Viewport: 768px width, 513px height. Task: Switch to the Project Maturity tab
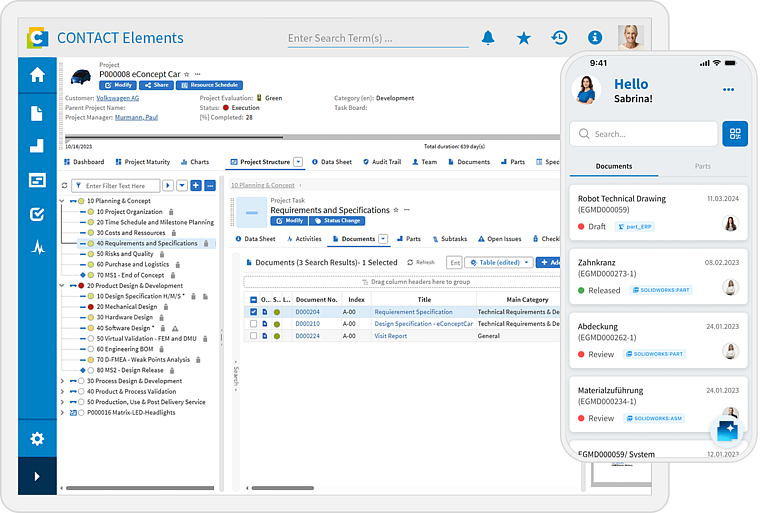[143, 162]
